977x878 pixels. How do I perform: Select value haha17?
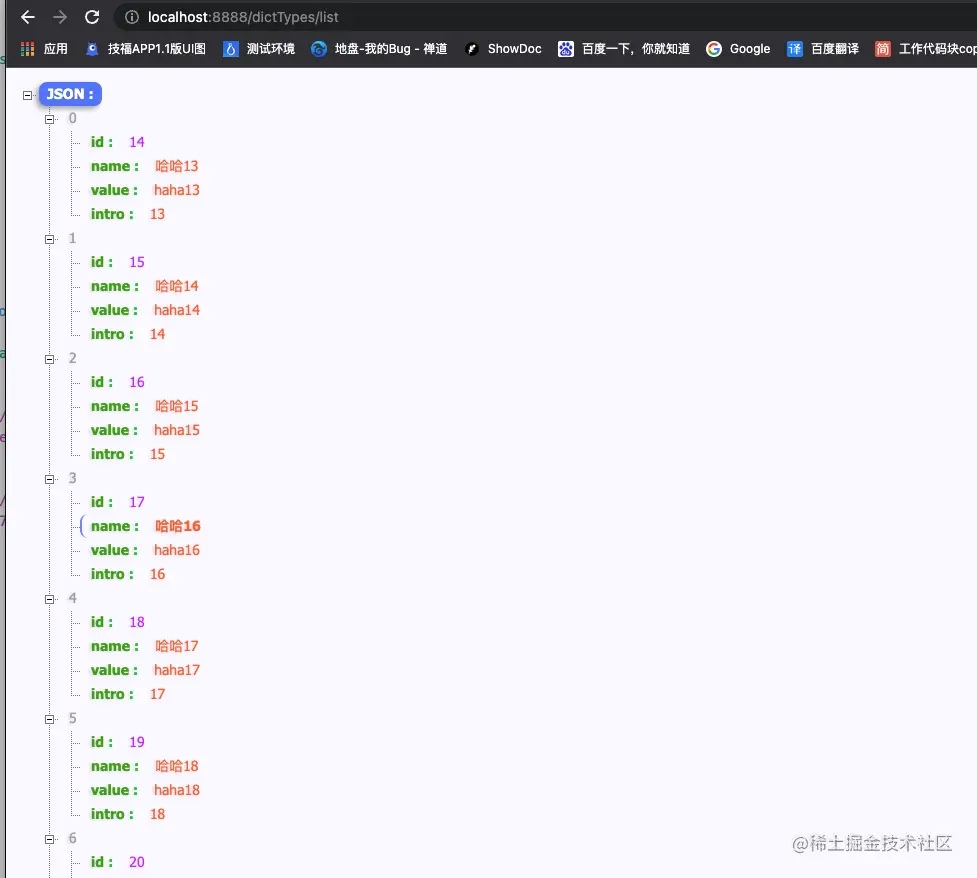pyautogui.click(x=177, y=670)
